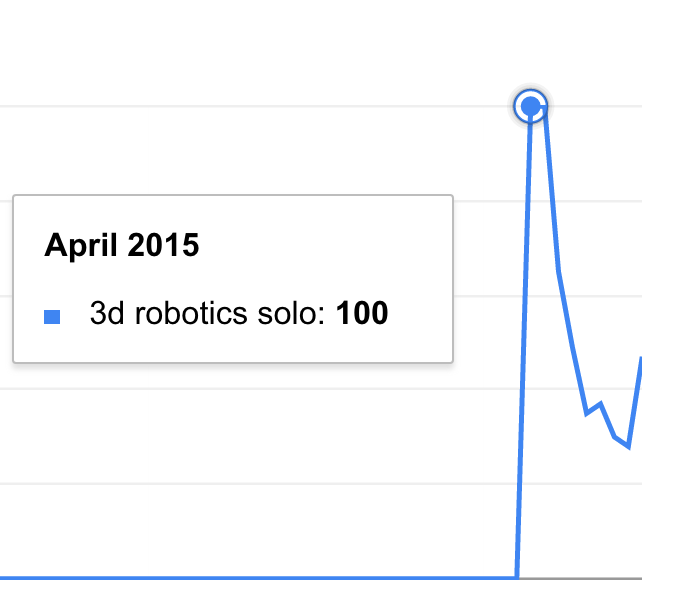Click the steep rising line before the peak
Screen dimensions: 674x590
(x=524, y=344)
